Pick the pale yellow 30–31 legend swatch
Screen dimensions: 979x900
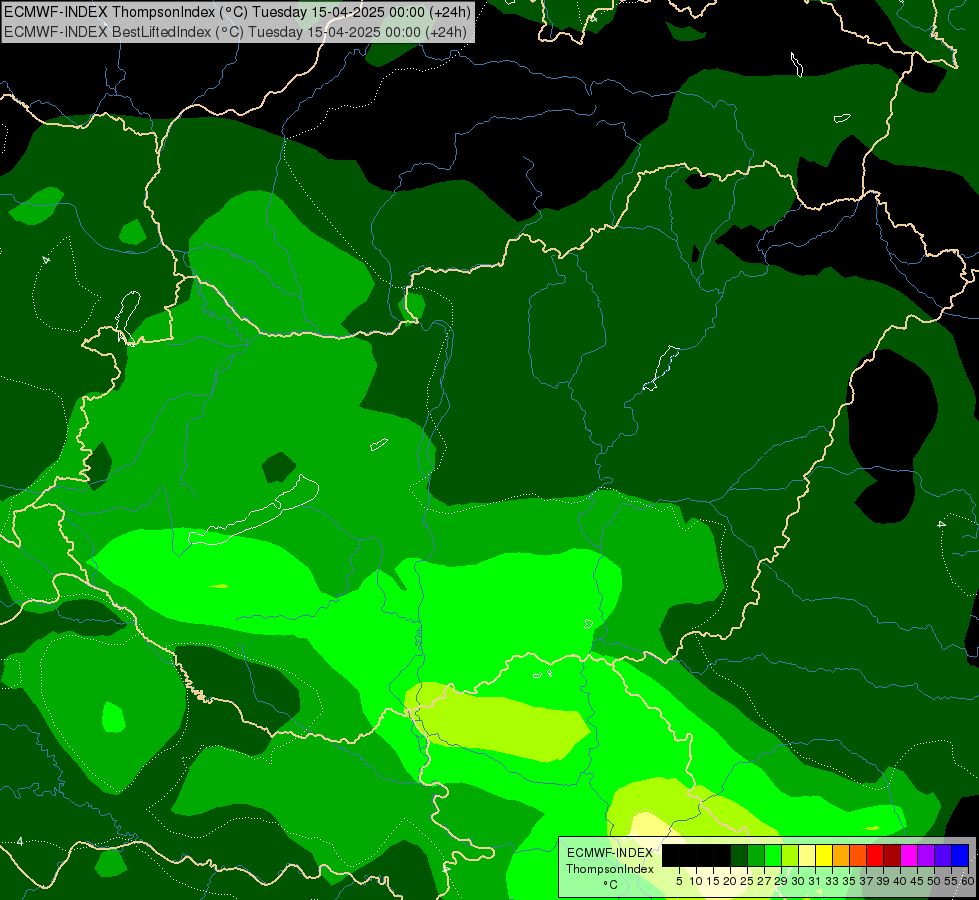tap(807, 855)
